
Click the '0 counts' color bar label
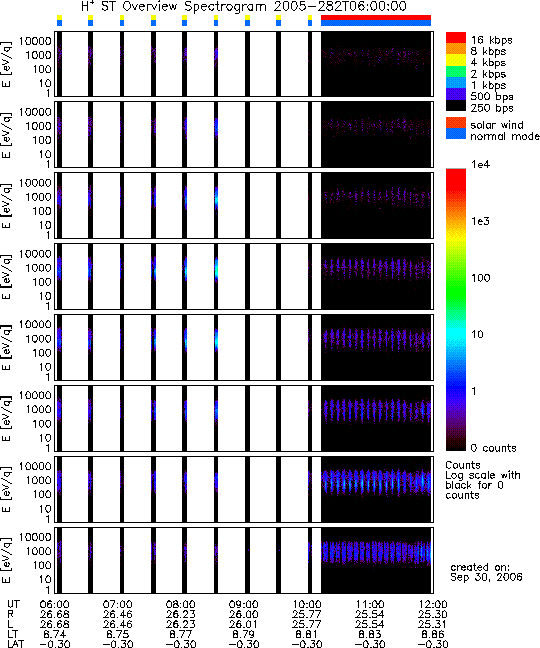[493, 448]
